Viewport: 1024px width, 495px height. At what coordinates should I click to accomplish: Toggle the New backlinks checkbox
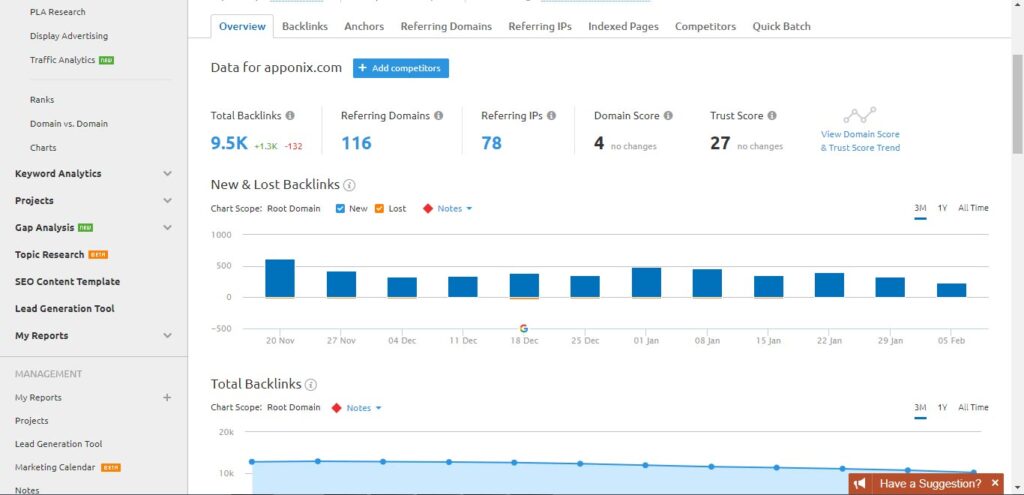(x=340, y=209)
